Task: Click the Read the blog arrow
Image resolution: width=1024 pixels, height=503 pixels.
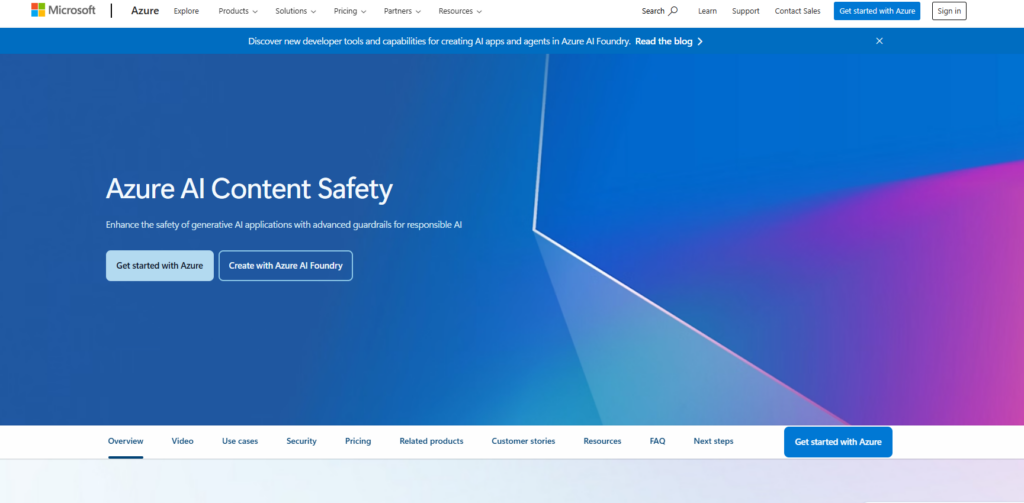Action: tap(700, 41)
